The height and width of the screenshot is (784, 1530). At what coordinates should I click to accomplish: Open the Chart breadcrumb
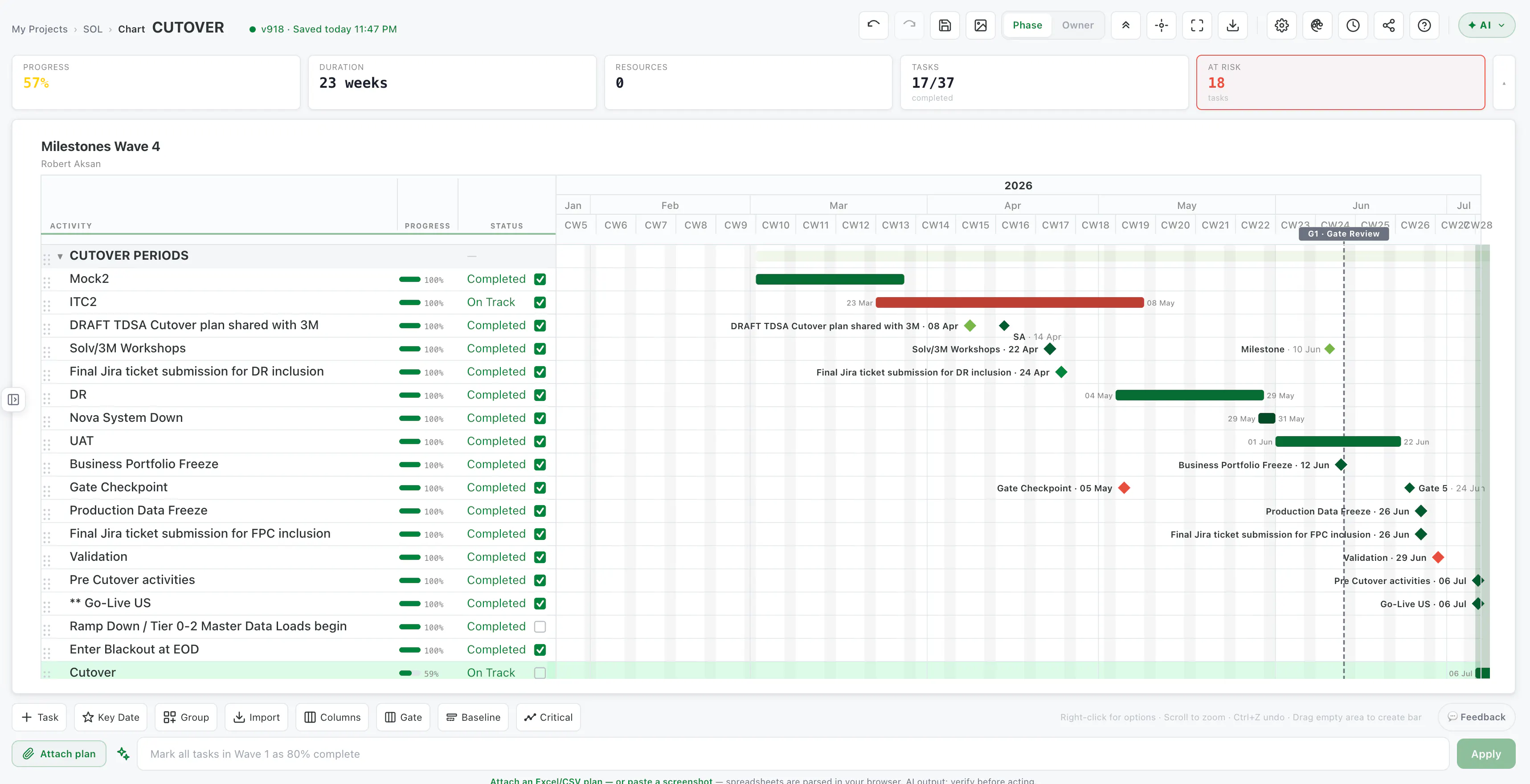131,29
